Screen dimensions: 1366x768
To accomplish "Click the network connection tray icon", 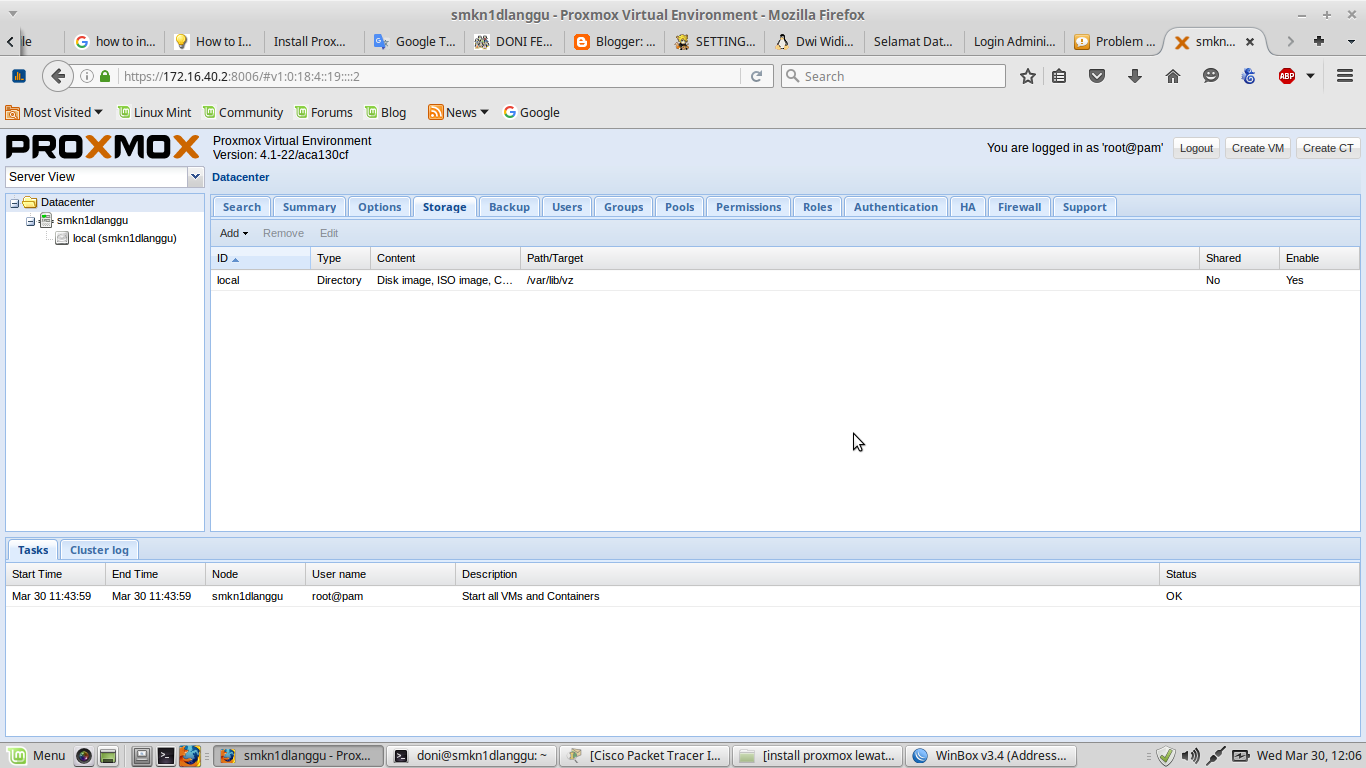I will point(1216,756).
